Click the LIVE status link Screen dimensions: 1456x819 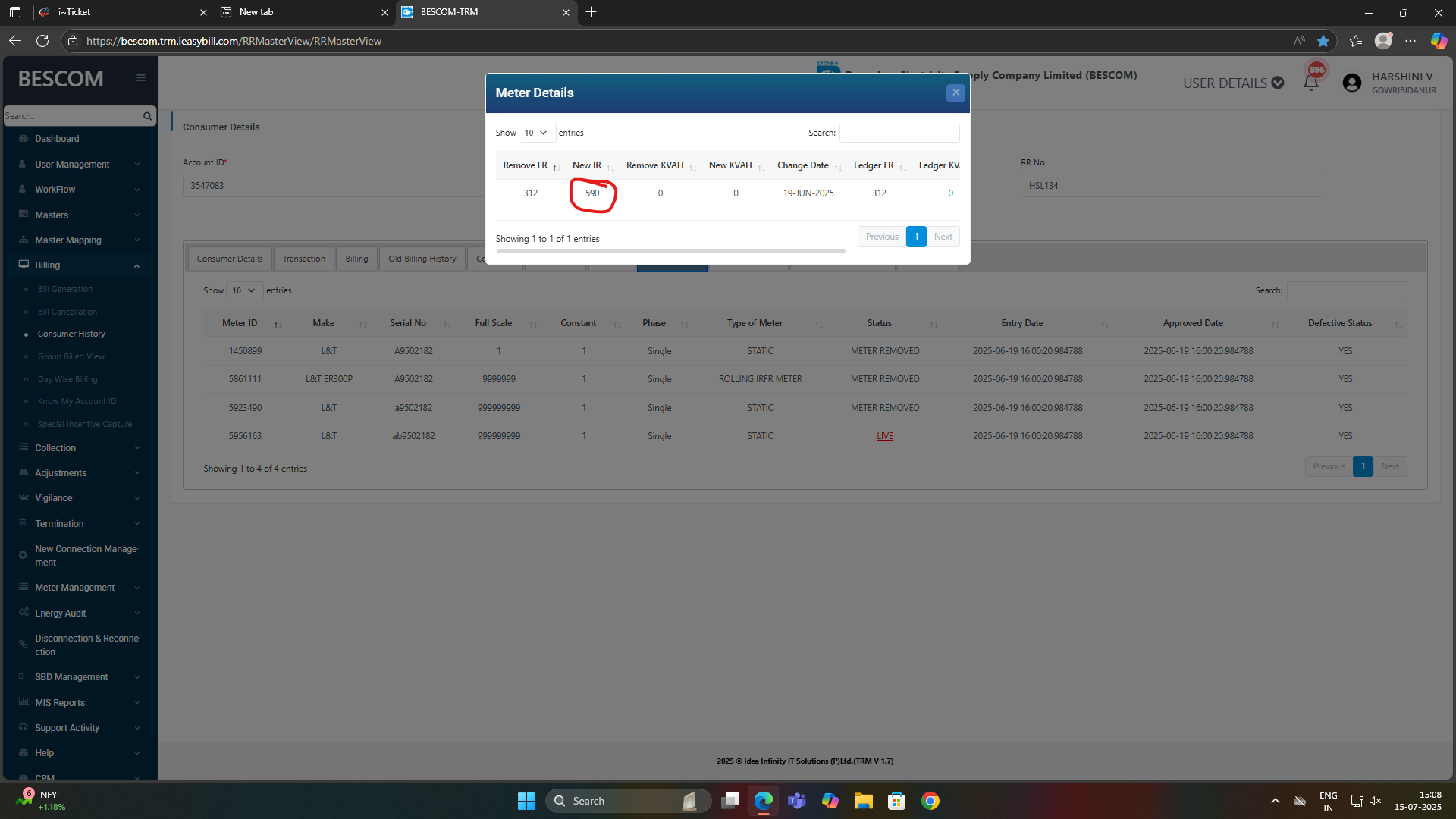pyautogui.click(x=885, y=436)
